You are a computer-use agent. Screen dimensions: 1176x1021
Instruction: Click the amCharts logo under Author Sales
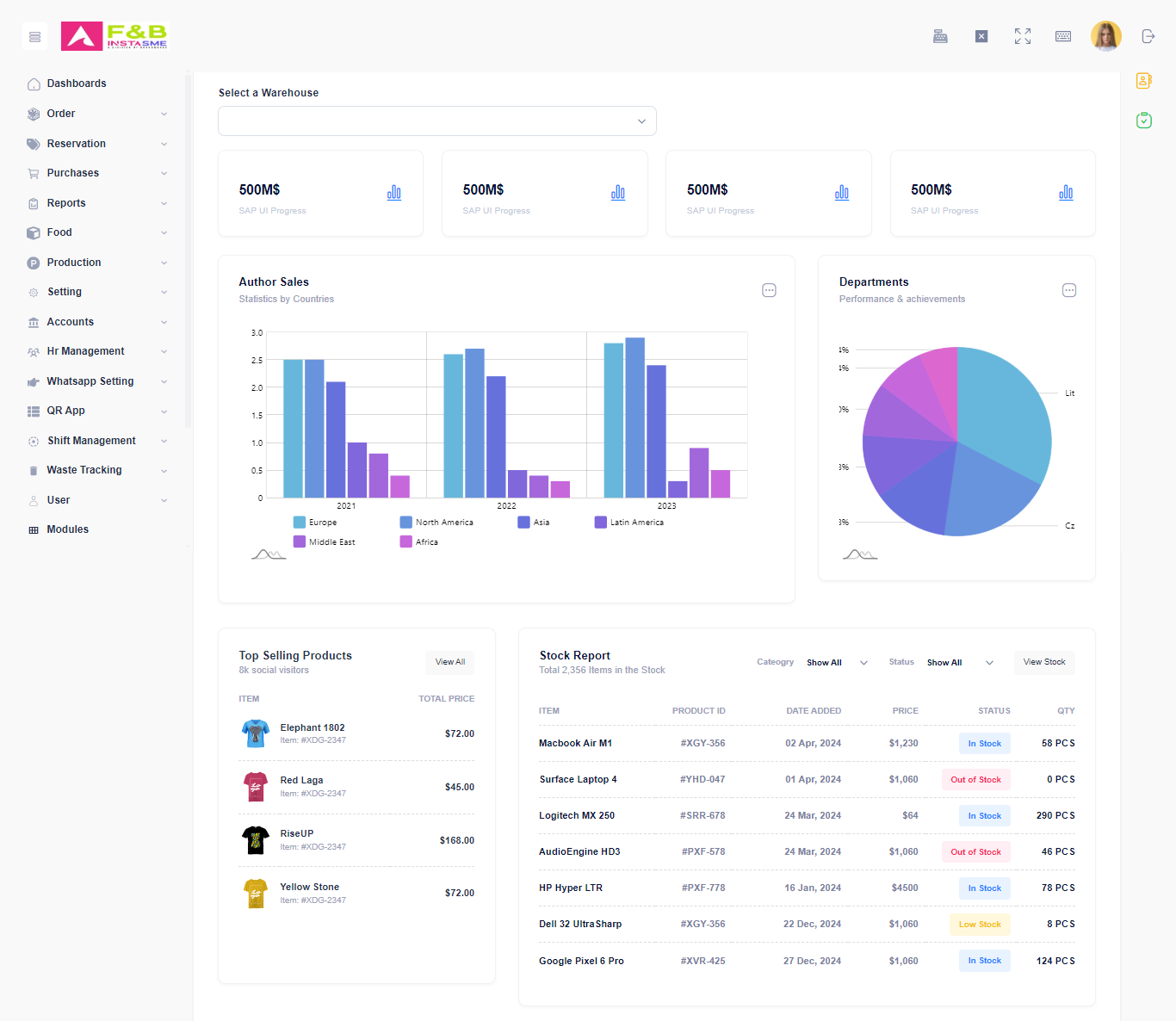269,554
